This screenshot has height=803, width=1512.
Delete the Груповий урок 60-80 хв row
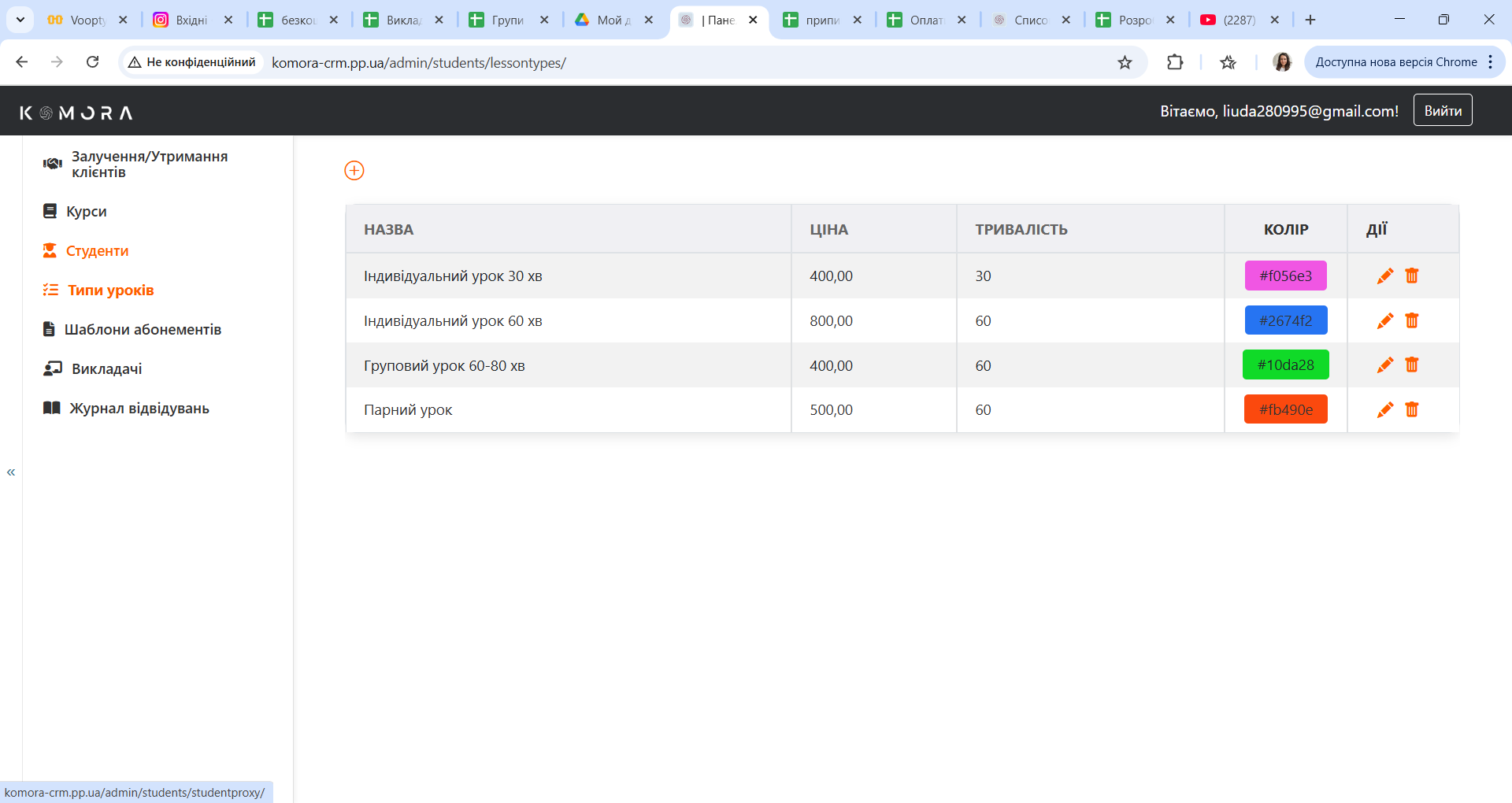[x=1411, y=365]
